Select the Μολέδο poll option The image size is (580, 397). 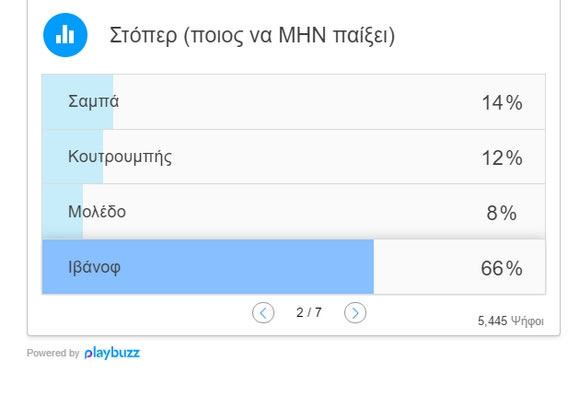294,211
